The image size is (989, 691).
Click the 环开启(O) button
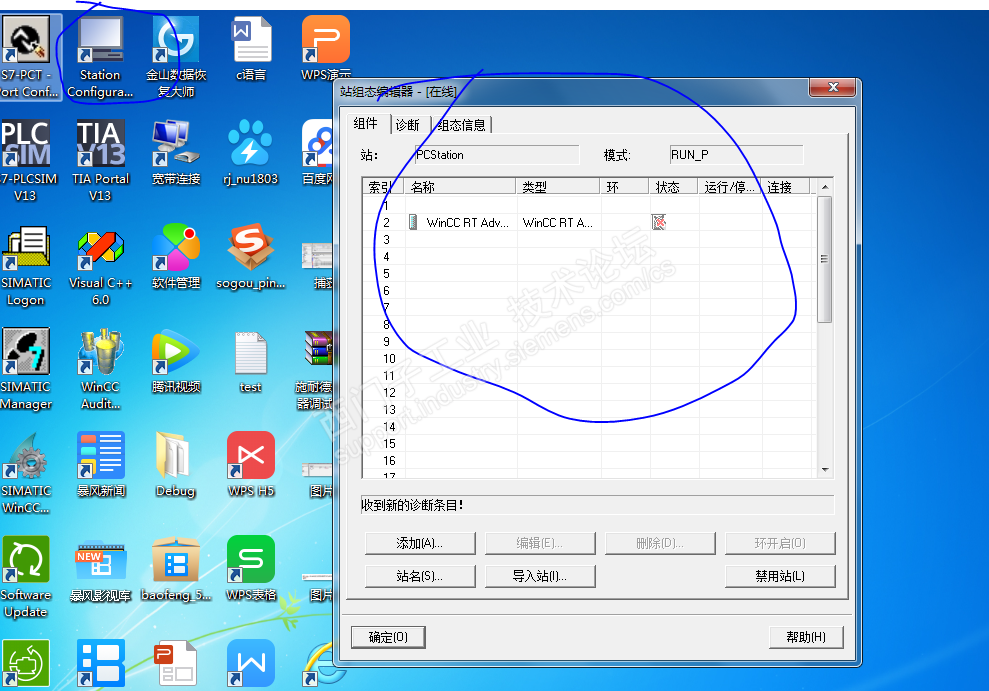(x=780, y=543)
